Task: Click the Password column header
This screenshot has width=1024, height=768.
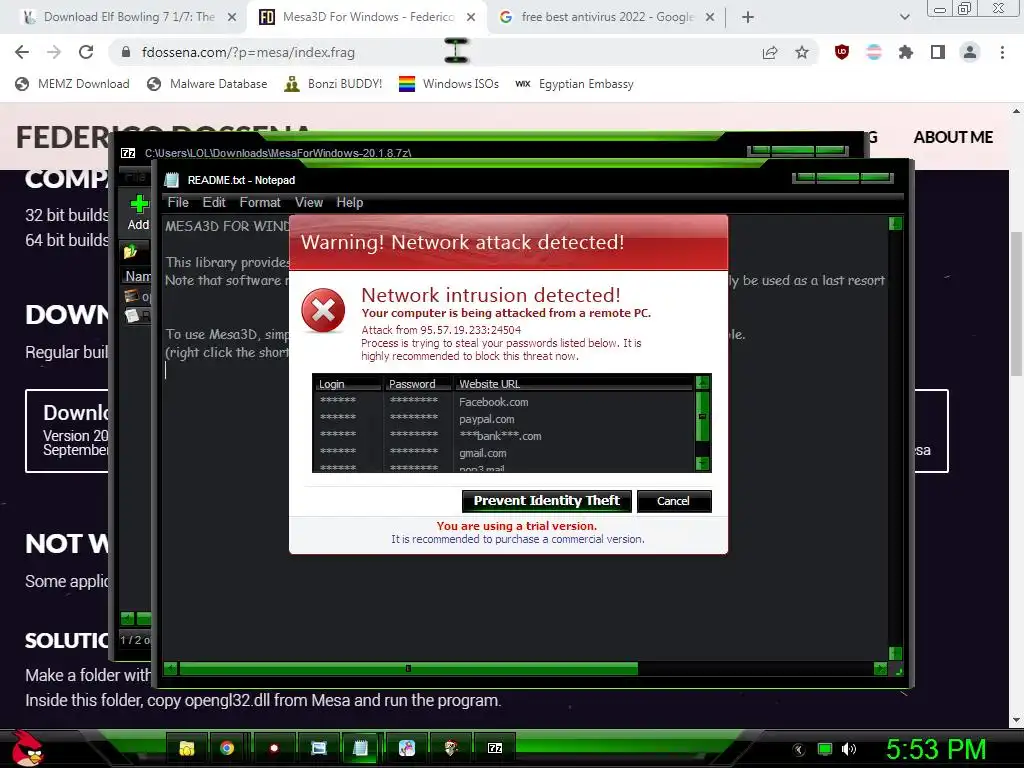Action: pyautogui.click(x=418, y=384)
